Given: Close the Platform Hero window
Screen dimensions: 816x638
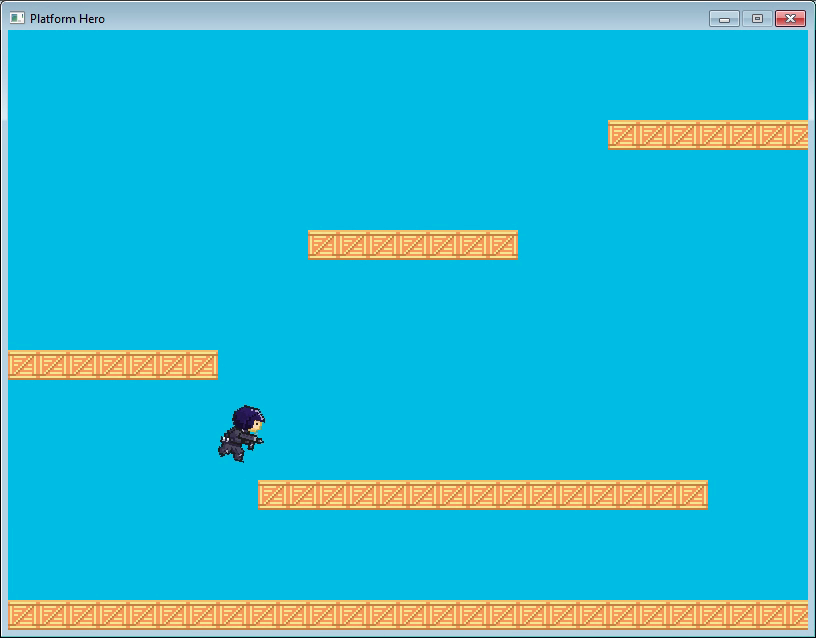Looking at the screenshot, I should (x=790, y=19).
